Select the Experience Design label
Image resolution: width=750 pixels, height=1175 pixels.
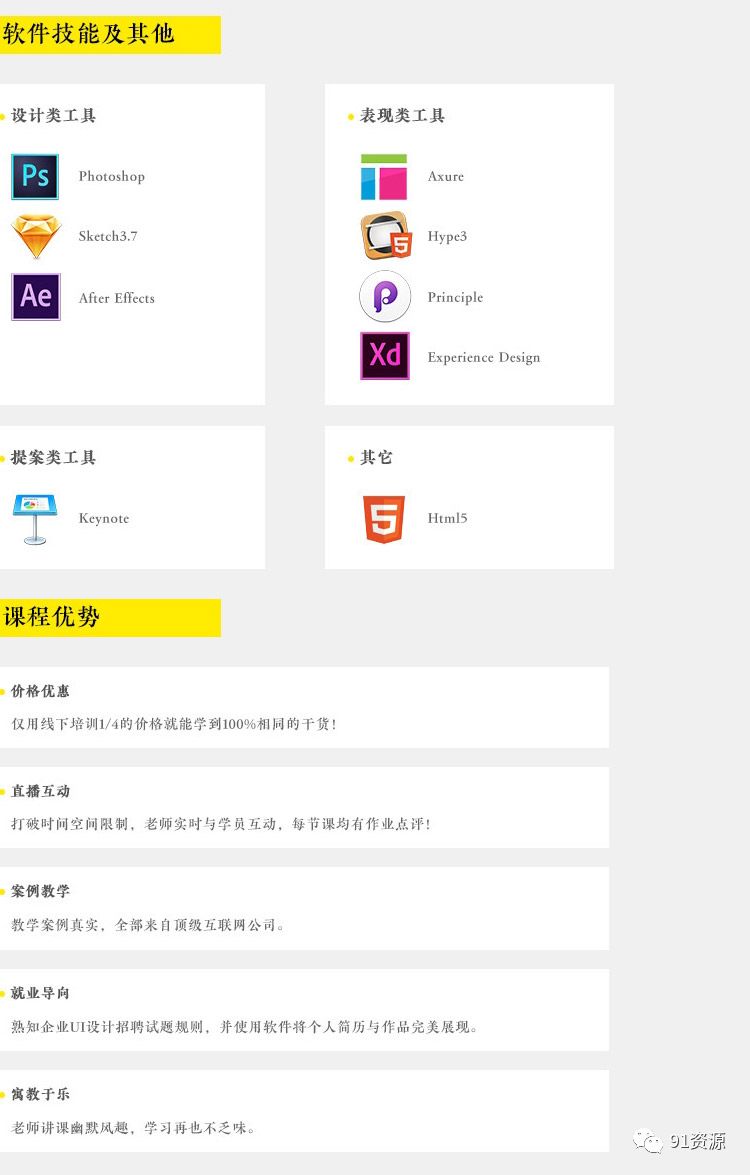tap(484, 357)
